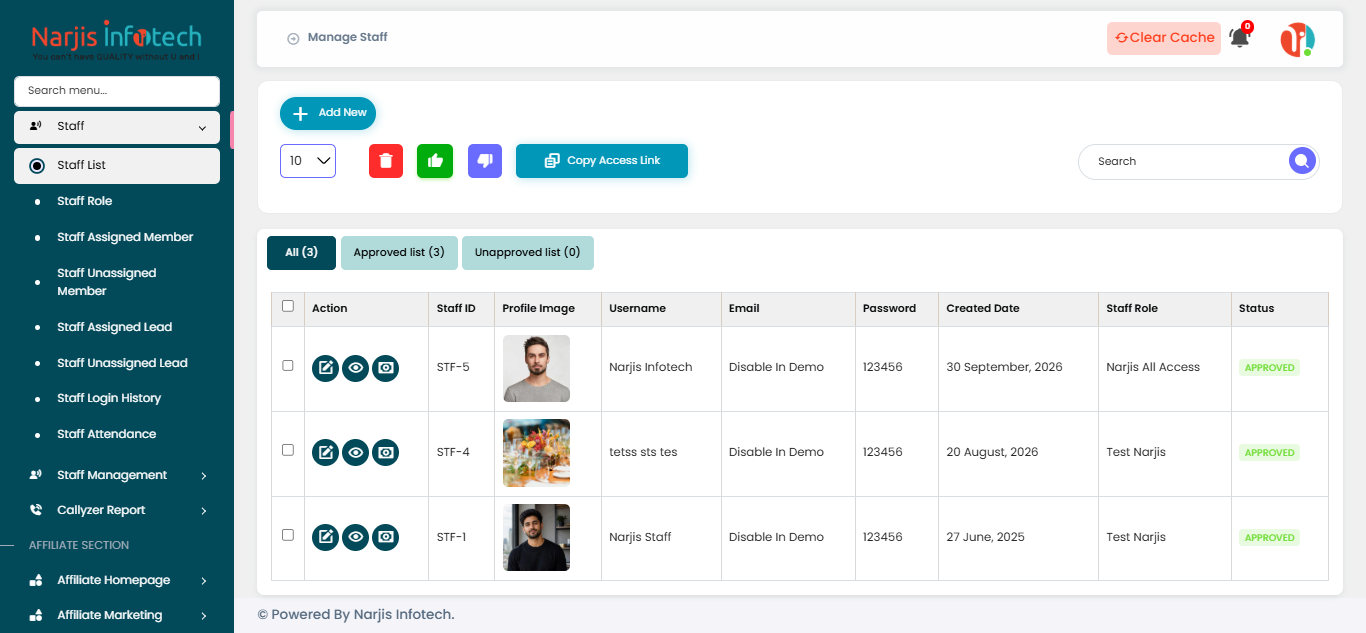Viewport: 1366px width, 633px height.
Task: Click the Callyzer Report phone icon
Action: click(36, 510)
